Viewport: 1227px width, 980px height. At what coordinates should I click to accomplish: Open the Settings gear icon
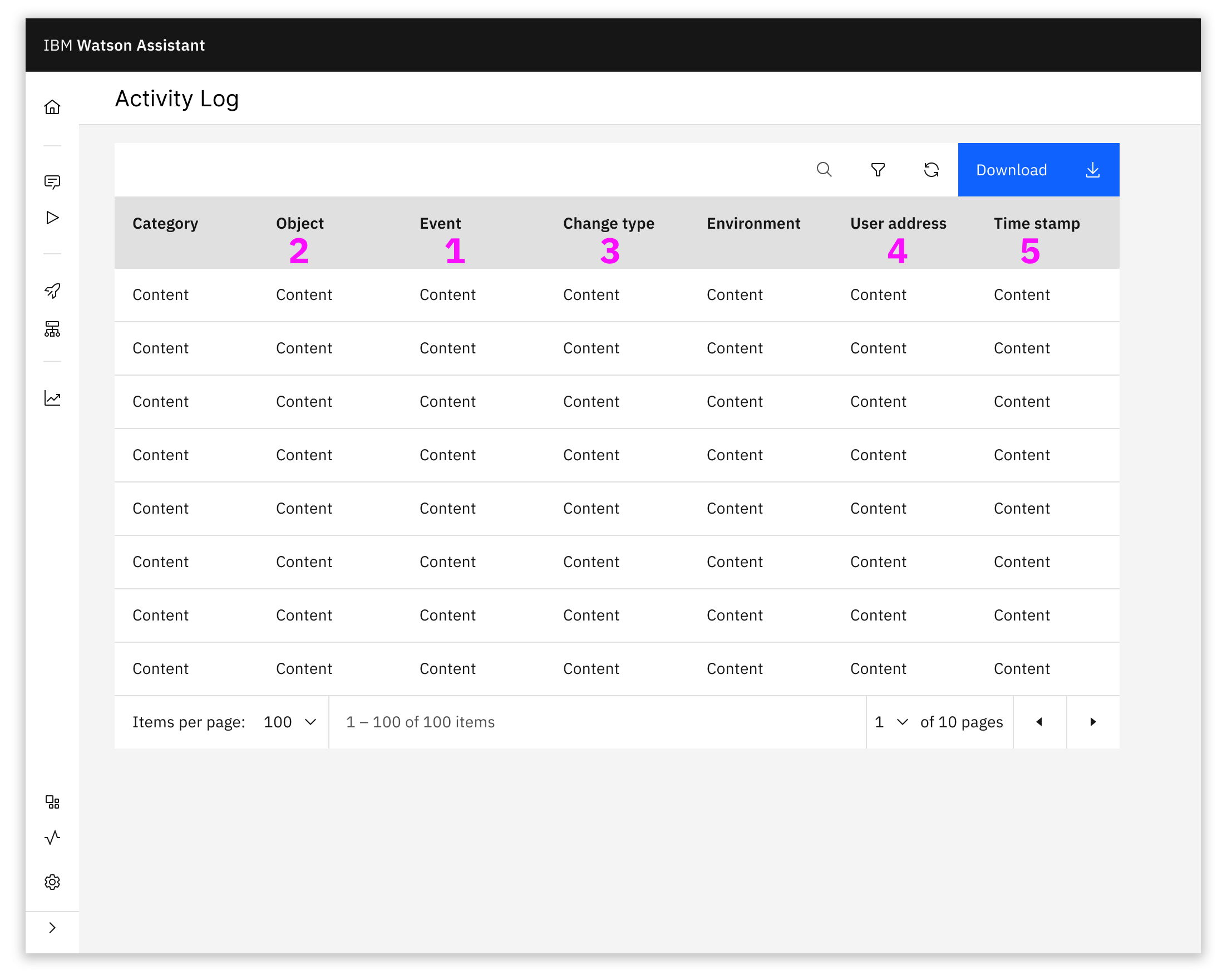point(52,882)
